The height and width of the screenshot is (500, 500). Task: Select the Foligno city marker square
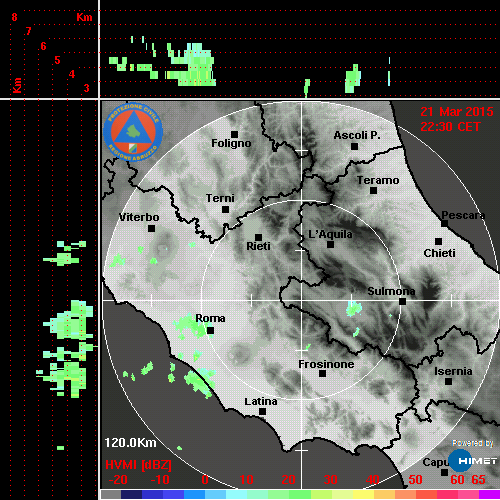[235, 134]
